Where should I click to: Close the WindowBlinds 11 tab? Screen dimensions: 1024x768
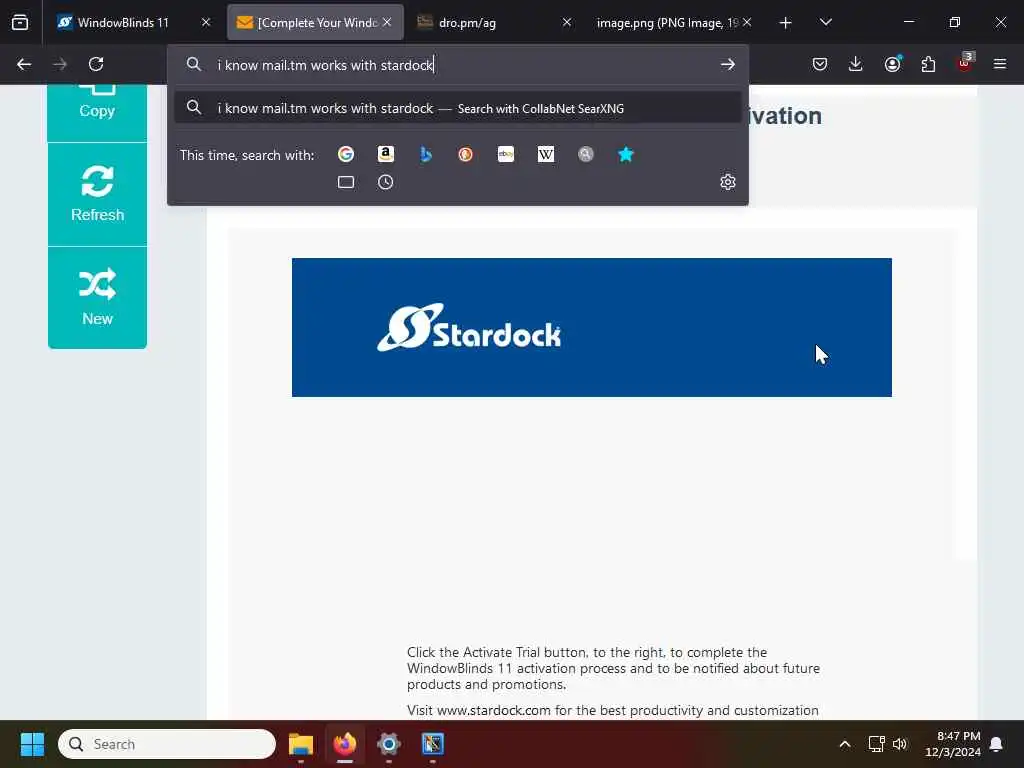(x=206, y=22)
